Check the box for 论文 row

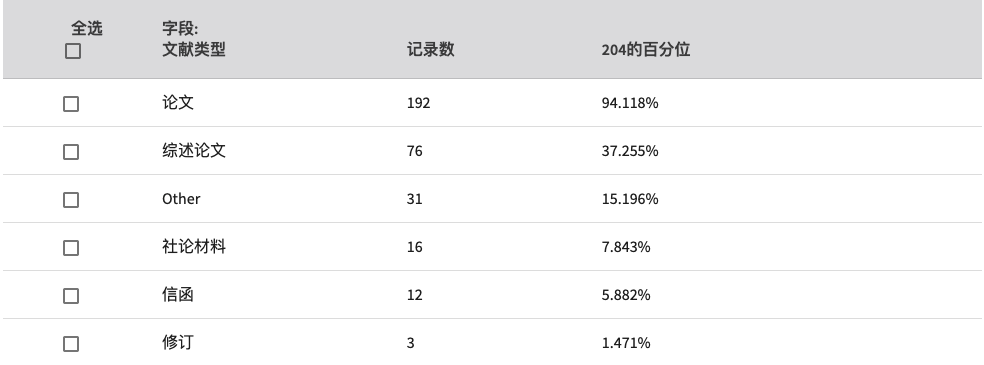tap(71, 104)
